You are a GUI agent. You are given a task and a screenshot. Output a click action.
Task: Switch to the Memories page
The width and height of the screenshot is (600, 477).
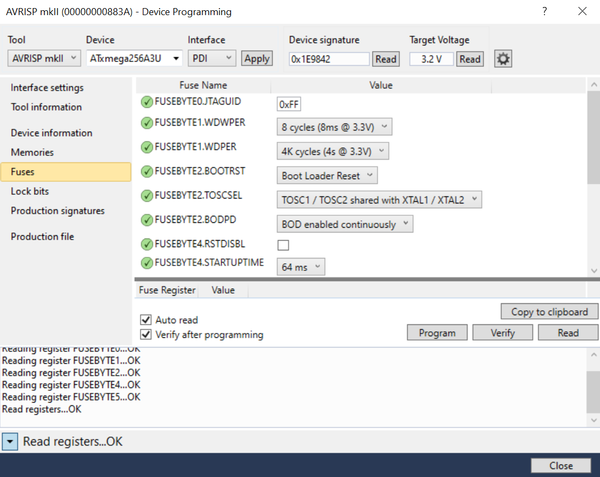(32, 152)
